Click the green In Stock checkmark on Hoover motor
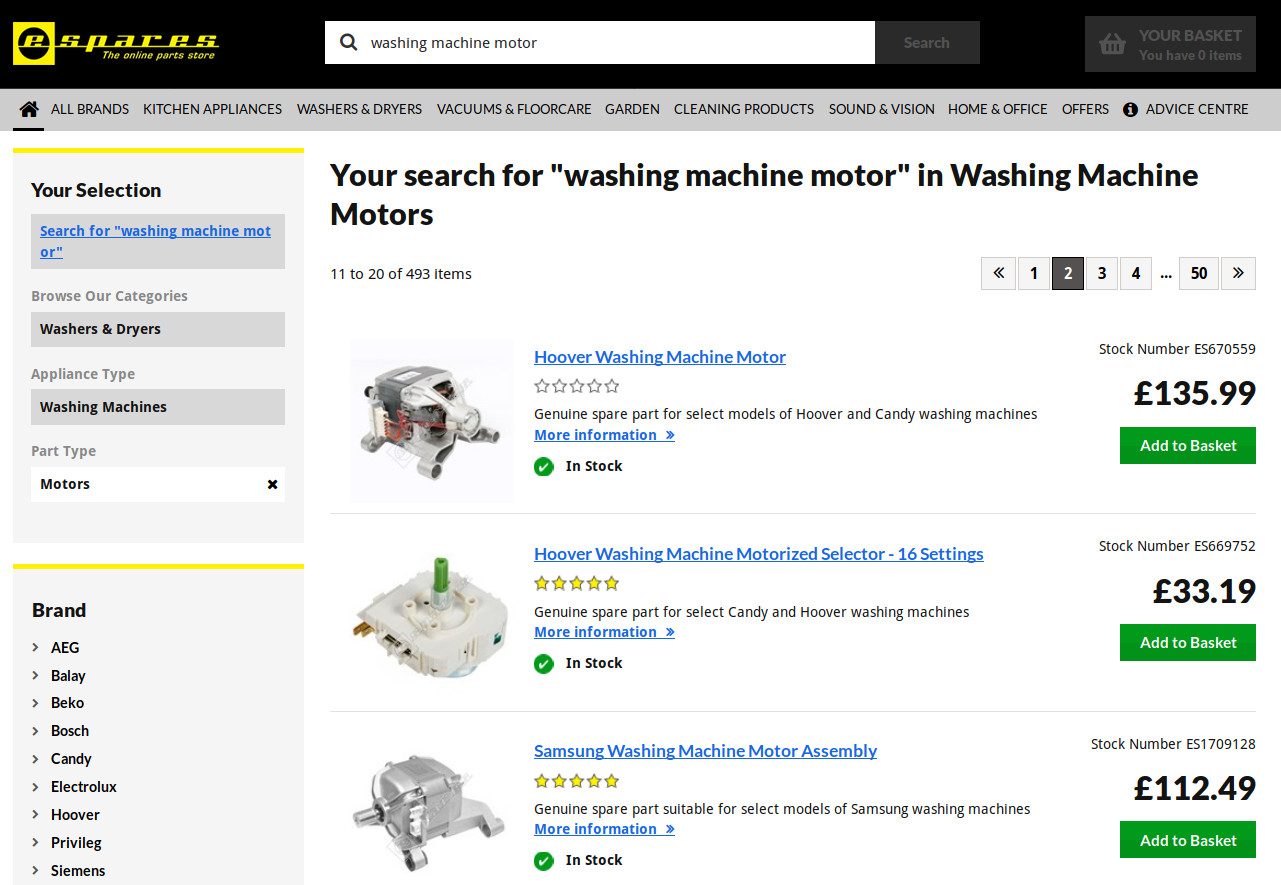1281x885 pixels. pos(543,466)
